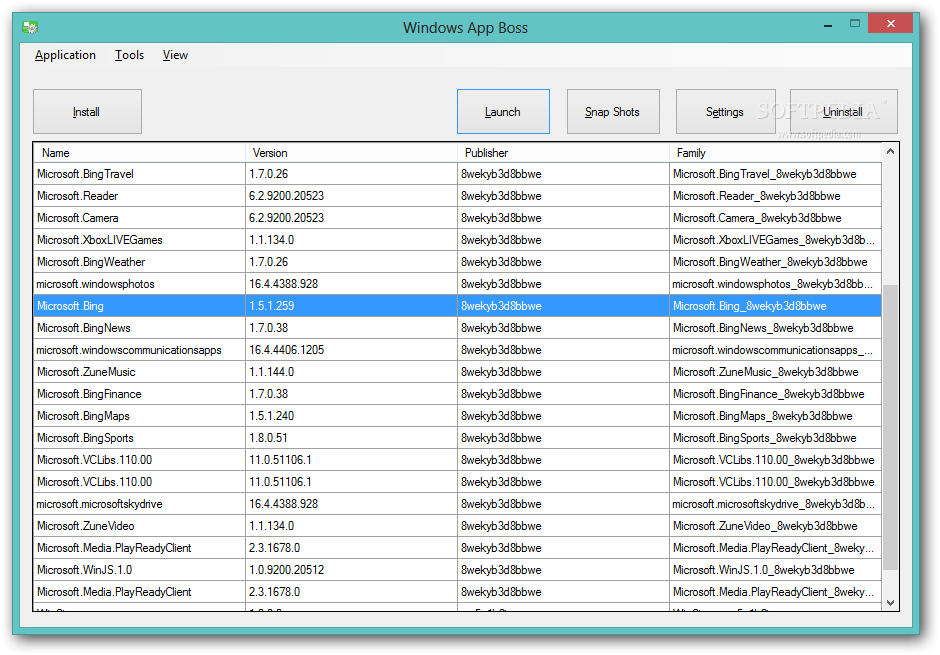The image size is (940, 655).
Task: Click Microsoft.BingTravel_8wekyb3d8bbwe family cell
Action: [x=775, y=174]
